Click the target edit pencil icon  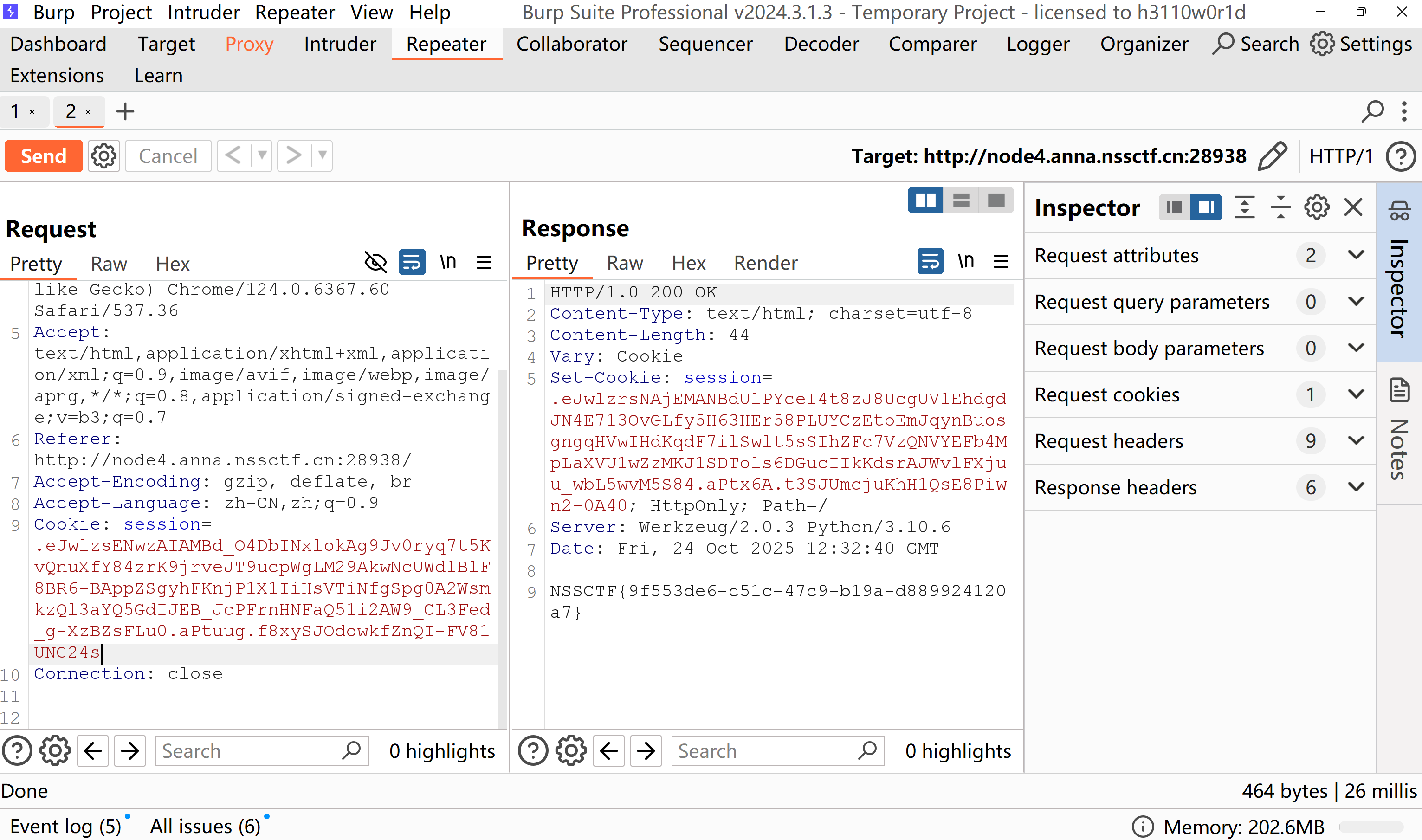[1273, 156]
